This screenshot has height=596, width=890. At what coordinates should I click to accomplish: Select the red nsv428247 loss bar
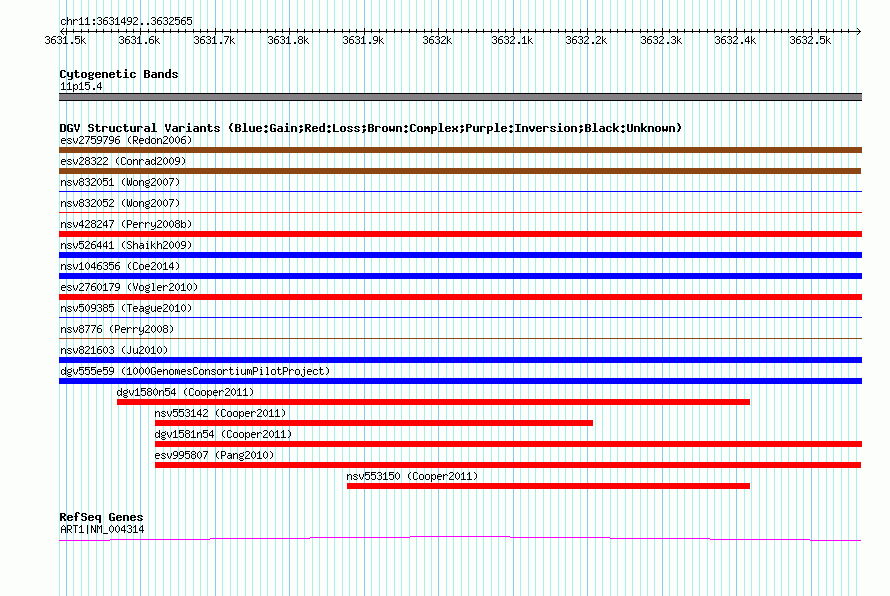point(460,234)
